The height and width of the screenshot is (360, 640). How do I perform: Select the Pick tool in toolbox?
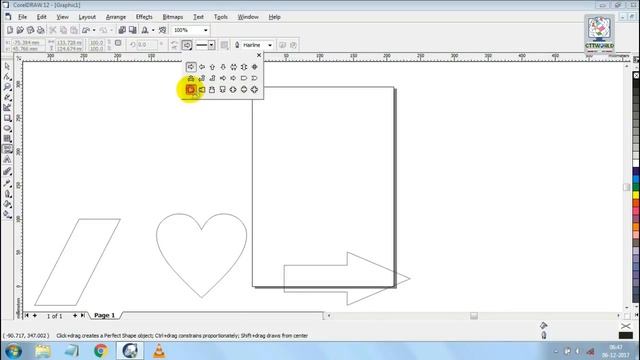[x=7, y=66]
